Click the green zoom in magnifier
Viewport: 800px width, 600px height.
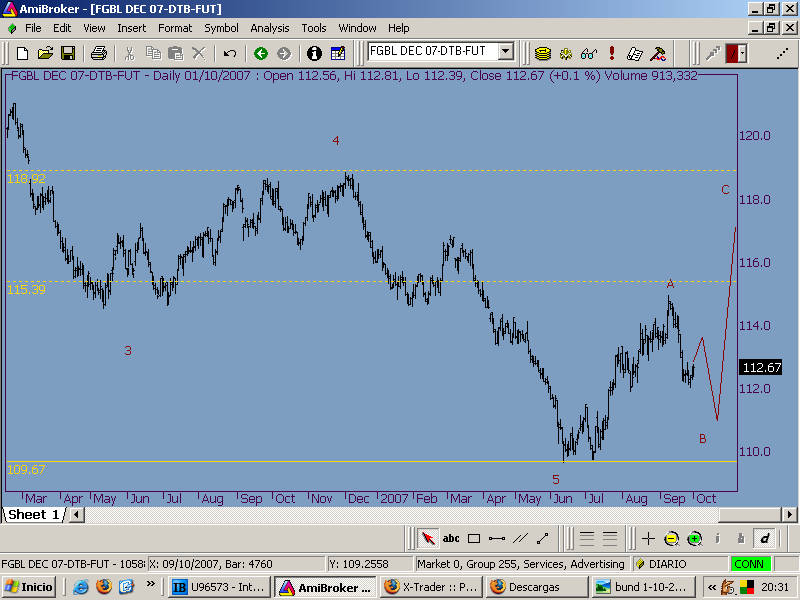[694, 538]
